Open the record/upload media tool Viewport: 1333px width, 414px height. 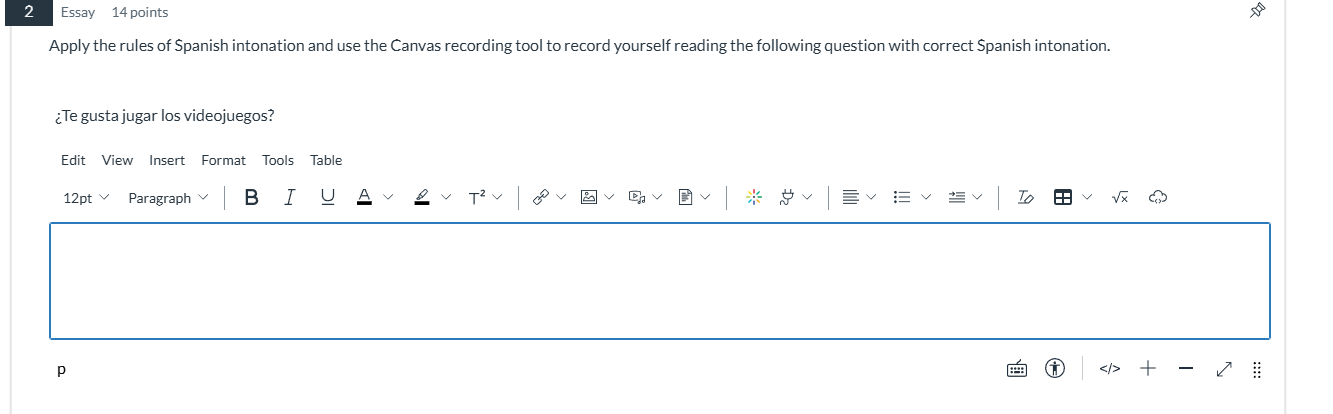coord(637,198)
